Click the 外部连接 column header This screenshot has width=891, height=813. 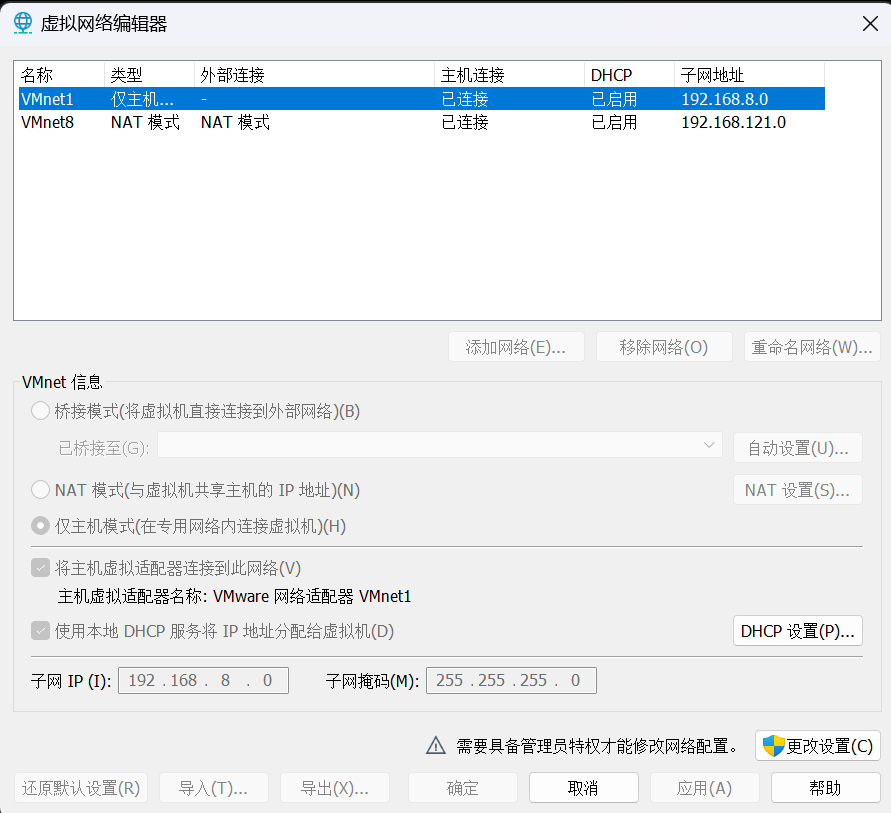(x=315, y=75)
